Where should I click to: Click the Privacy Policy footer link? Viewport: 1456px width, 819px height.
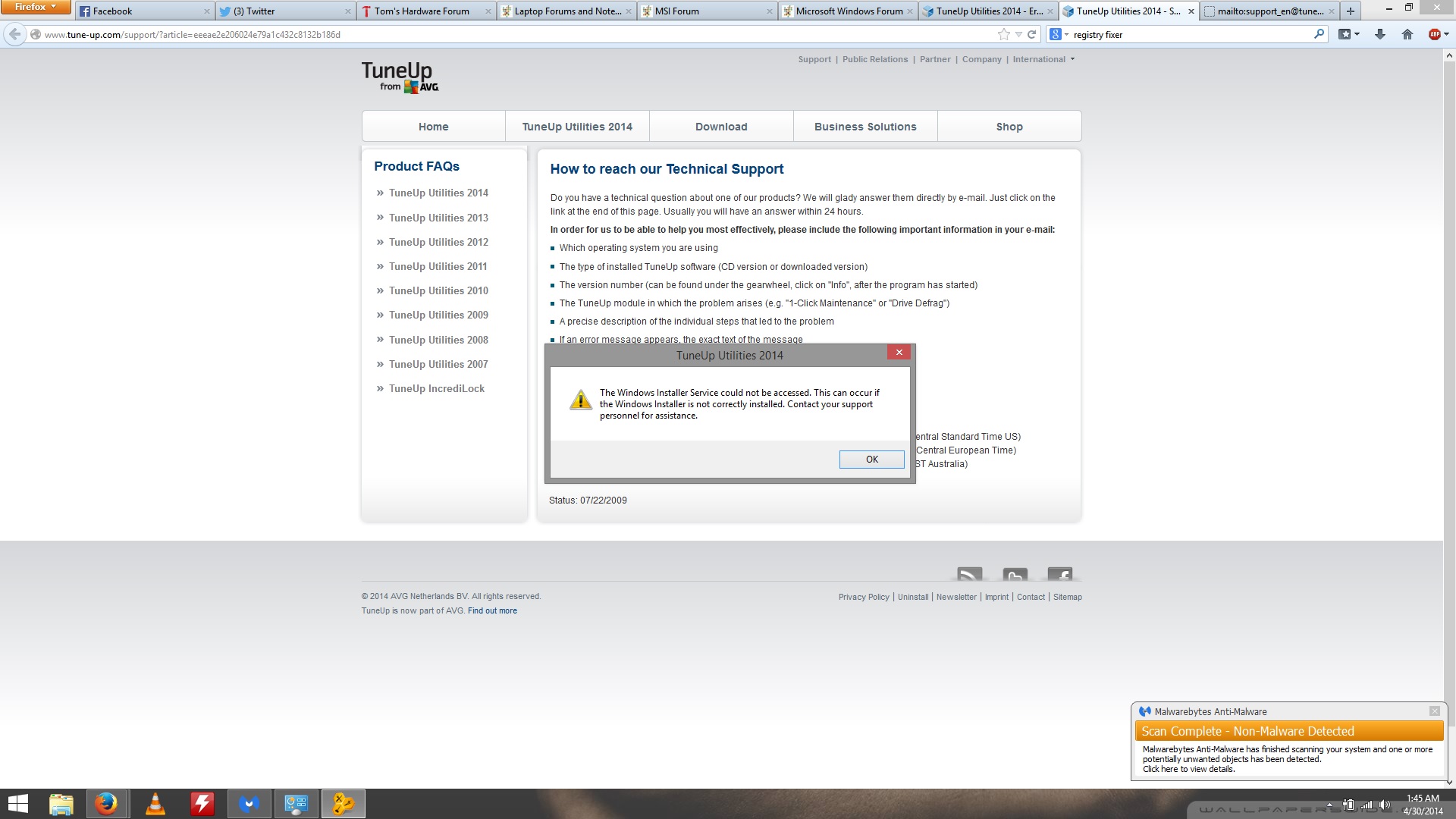tap(864, 597)
